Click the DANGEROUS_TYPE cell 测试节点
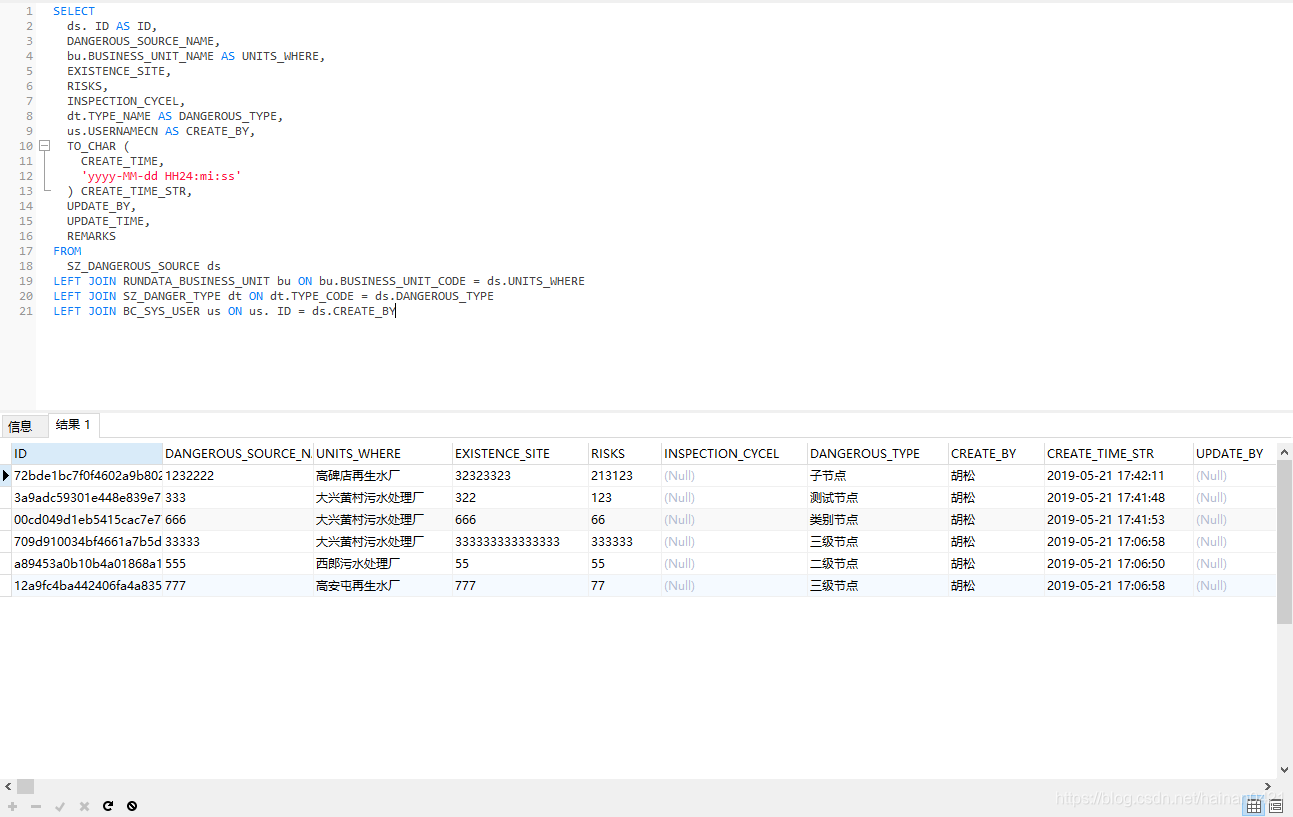Viewport: 1293px width, 817px height. coord(878,497)
